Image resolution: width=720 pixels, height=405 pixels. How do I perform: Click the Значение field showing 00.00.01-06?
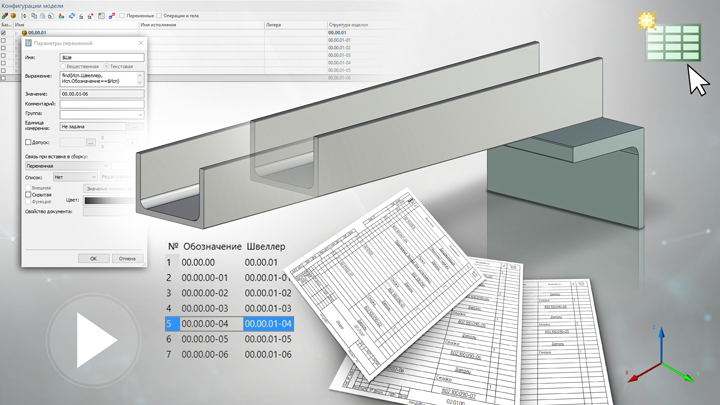101,94
